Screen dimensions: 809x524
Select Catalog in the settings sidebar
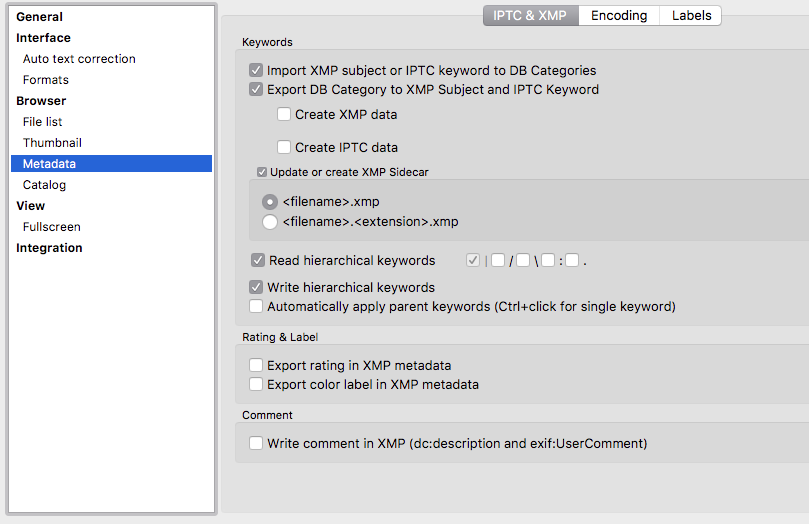tap(44, 185)
